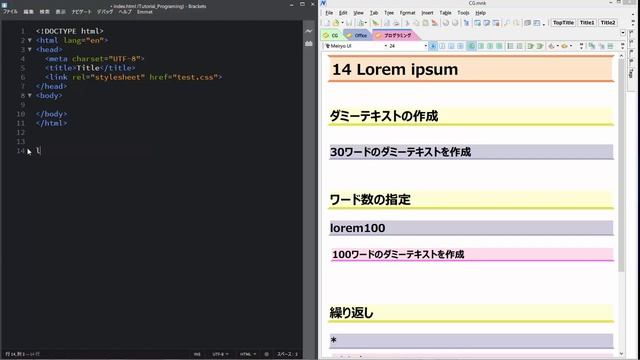Align text left in format bar
Screen dimensions: 640x360
pyautogui.click(x=471, y=46)
